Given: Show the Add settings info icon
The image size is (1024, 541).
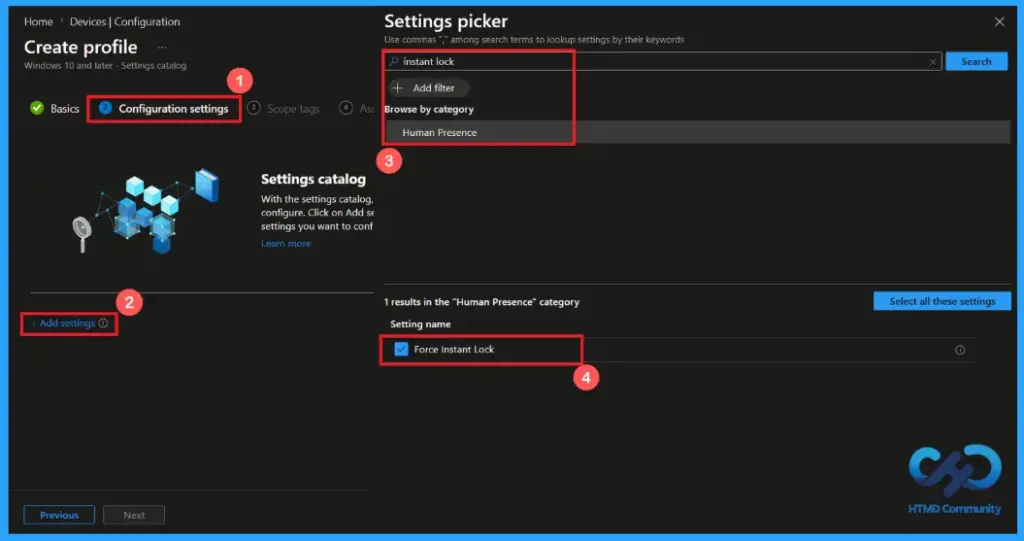Looking at the screenshot, I should (103, 323).
